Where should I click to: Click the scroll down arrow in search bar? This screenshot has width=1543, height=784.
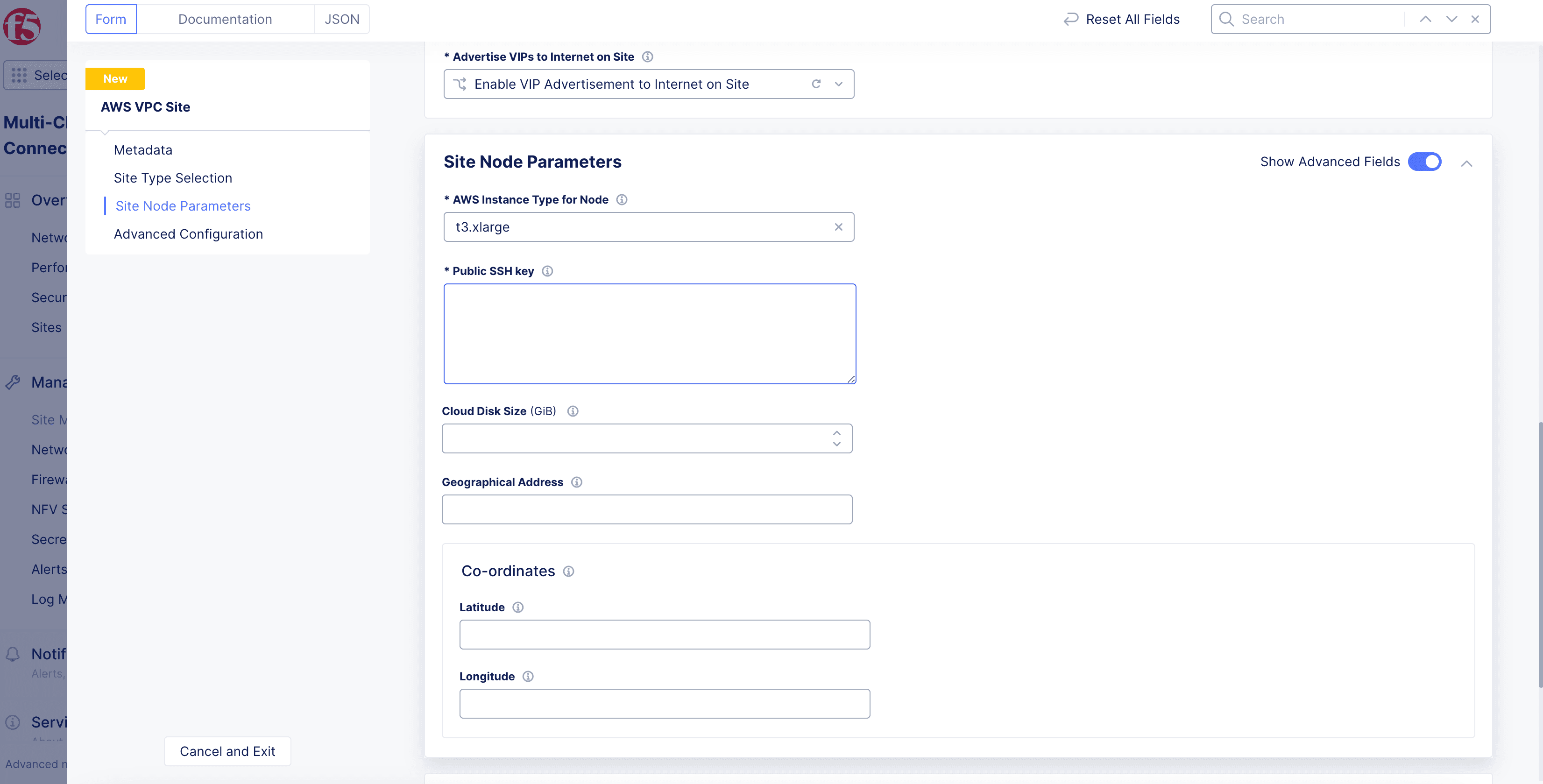(x=1451, y=18)
